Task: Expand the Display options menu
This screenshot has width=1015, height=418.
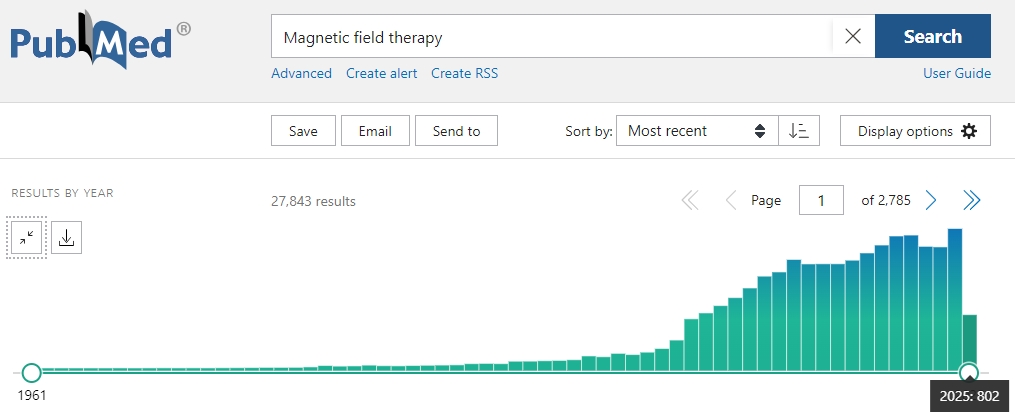Action: coord(915,131)
